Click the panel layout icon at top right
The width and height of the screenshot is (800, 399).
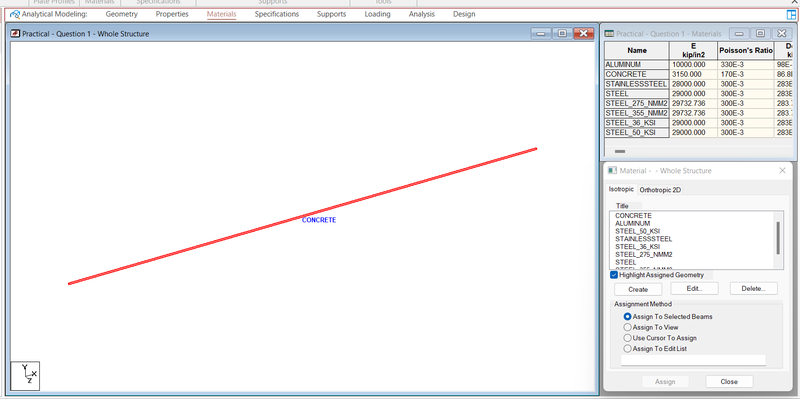coord(791,14)
